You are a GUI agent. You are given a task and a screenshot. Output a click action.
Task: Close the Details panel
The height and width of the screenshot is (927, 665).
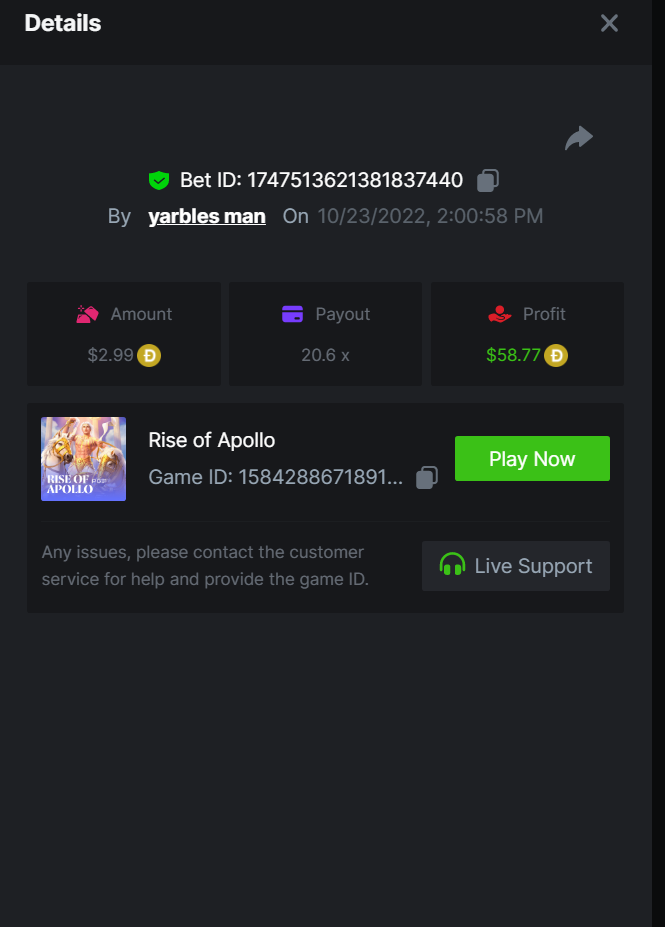(609, 23)
